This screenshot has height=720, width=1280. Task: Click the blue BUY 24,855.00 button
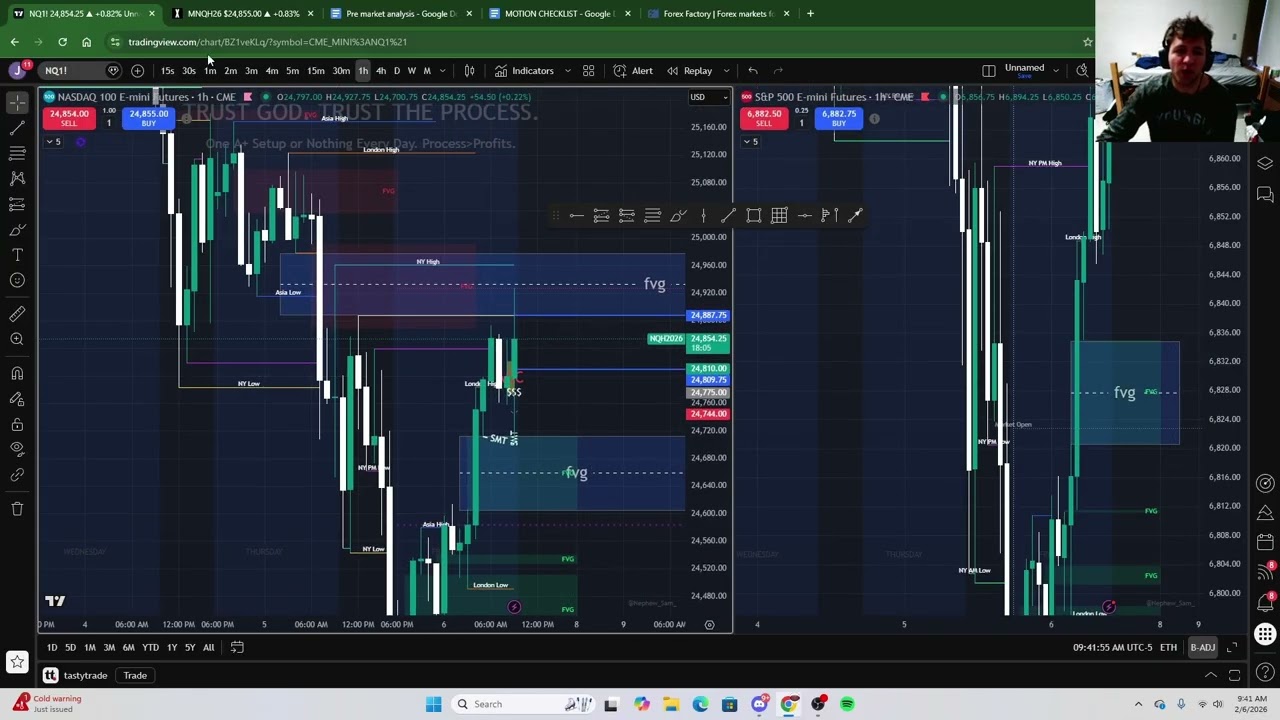pos(148,117)
